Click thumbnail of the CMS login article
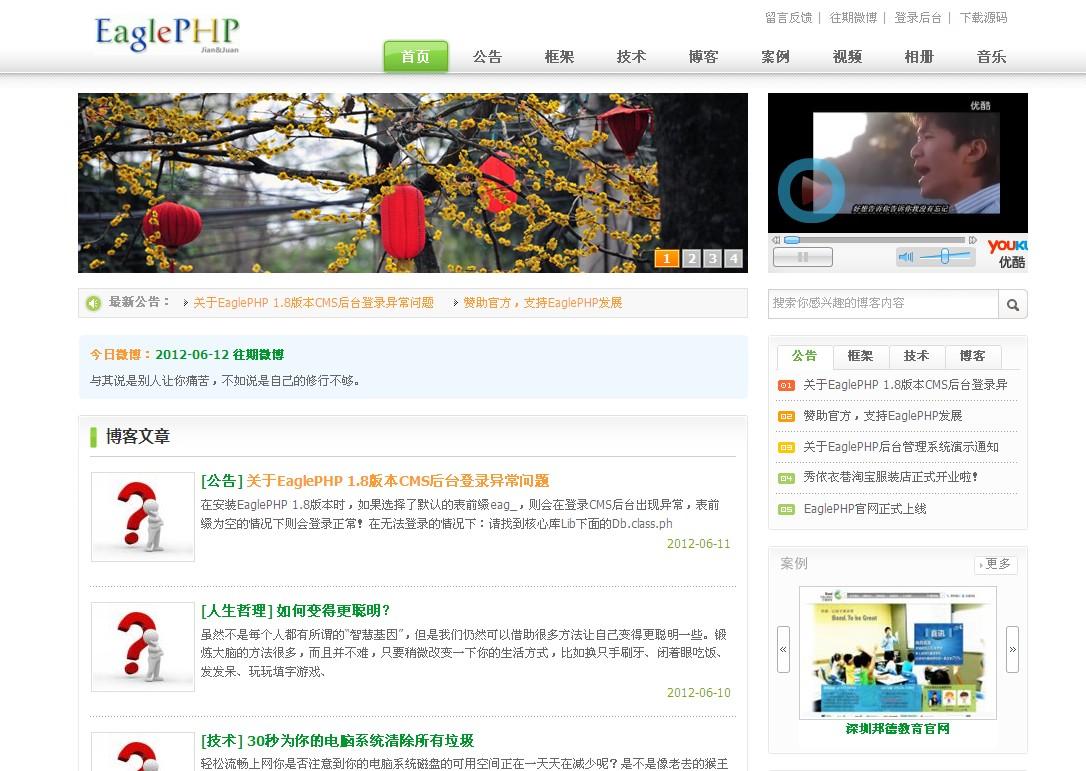This screenshot has width=1086, height=771. [x=143, y=517]
